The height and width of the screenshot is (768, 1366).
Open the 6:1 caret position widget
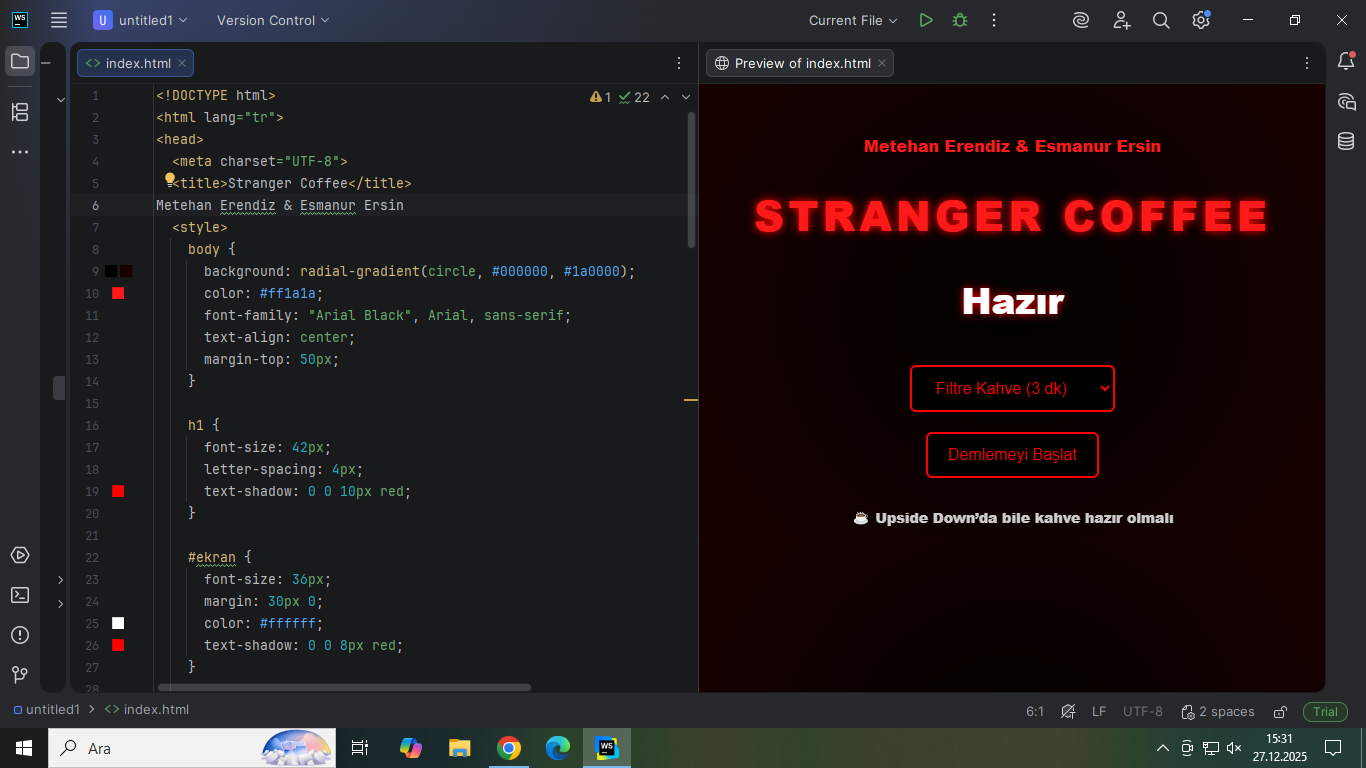(1035, 712)
